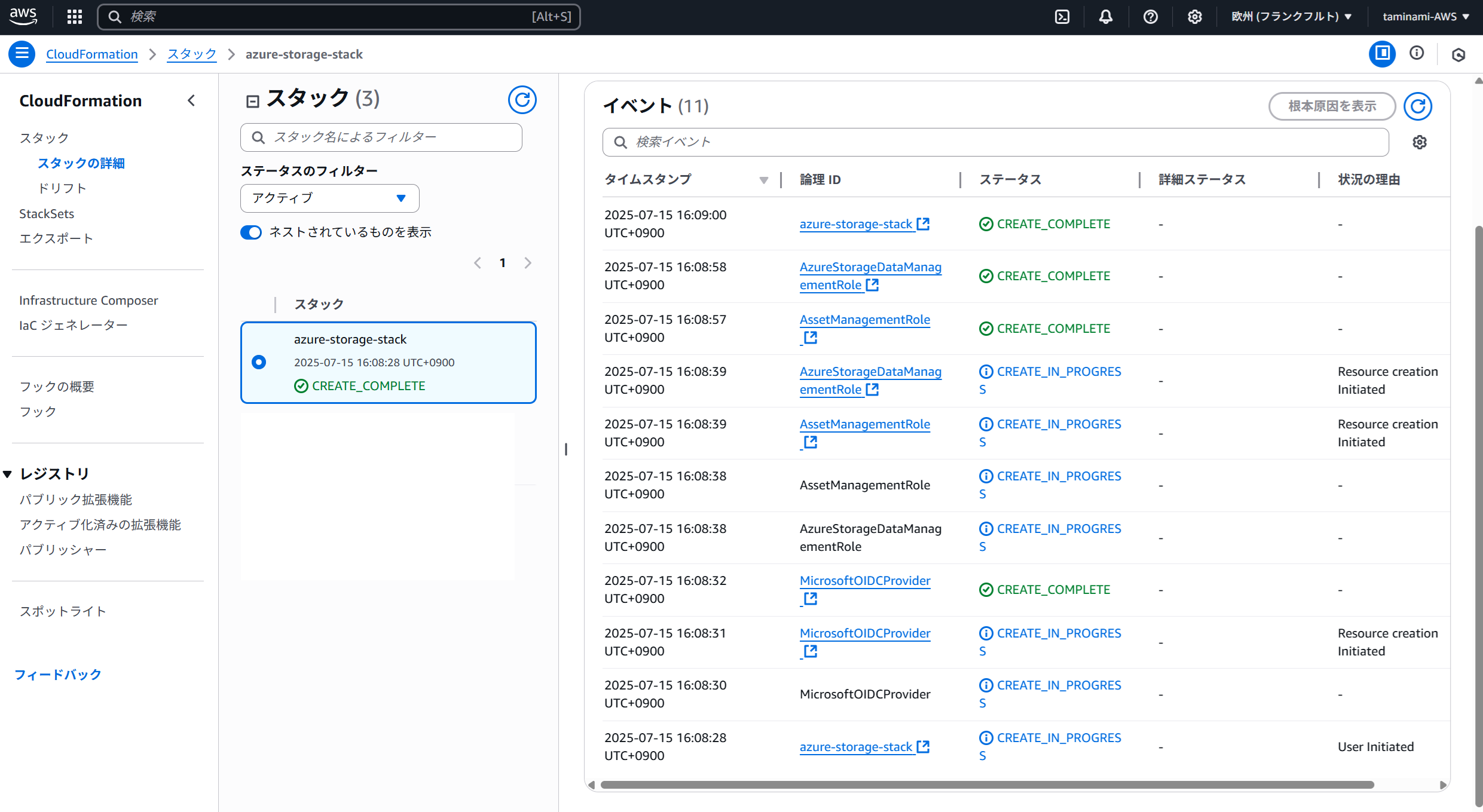Focus the top AWS search box
Viewport: 1483px width, 812px height.
coord(339,17)
